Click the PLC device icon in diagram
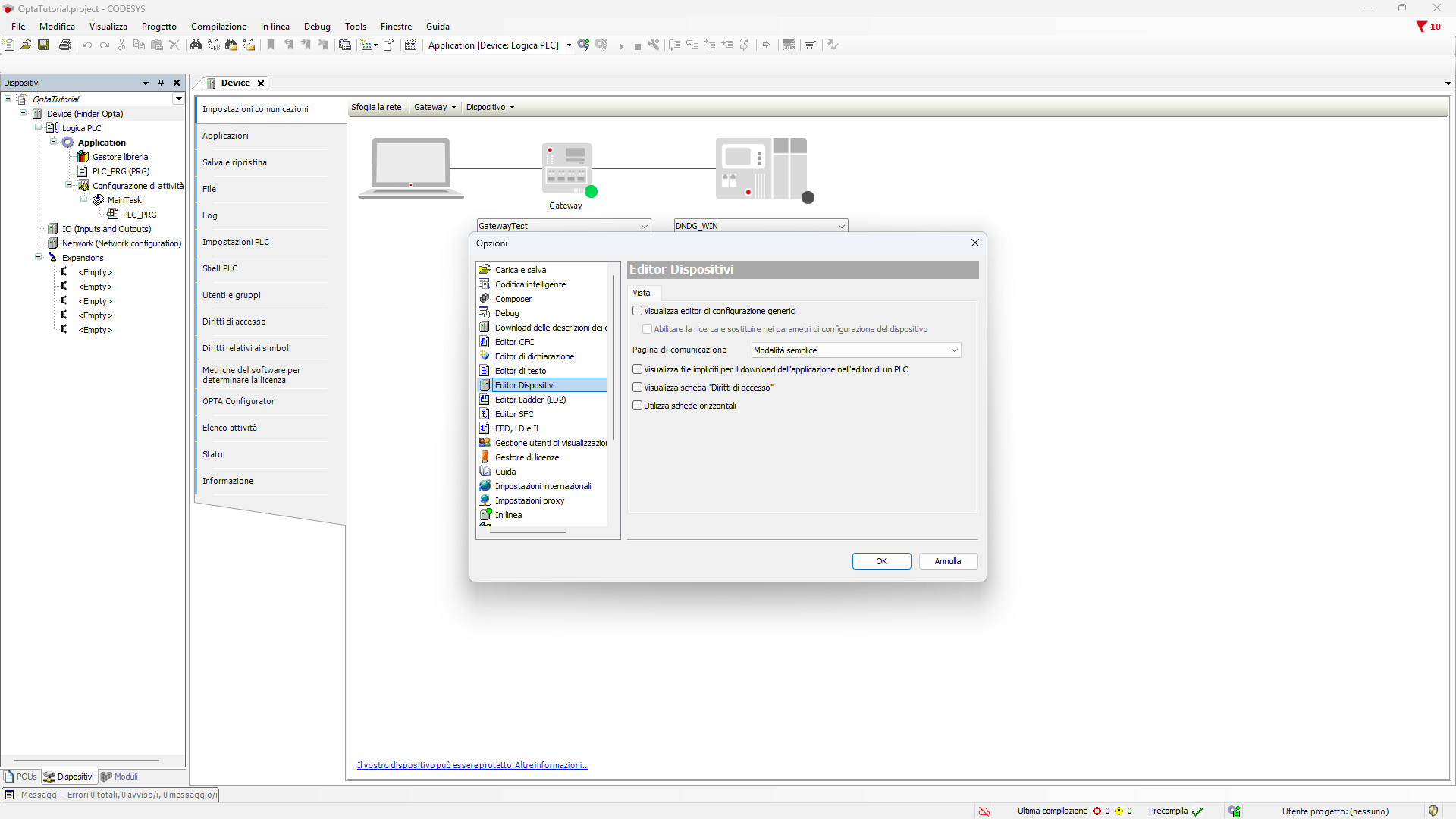This screenshot has height=819, width=1456. 761,168
